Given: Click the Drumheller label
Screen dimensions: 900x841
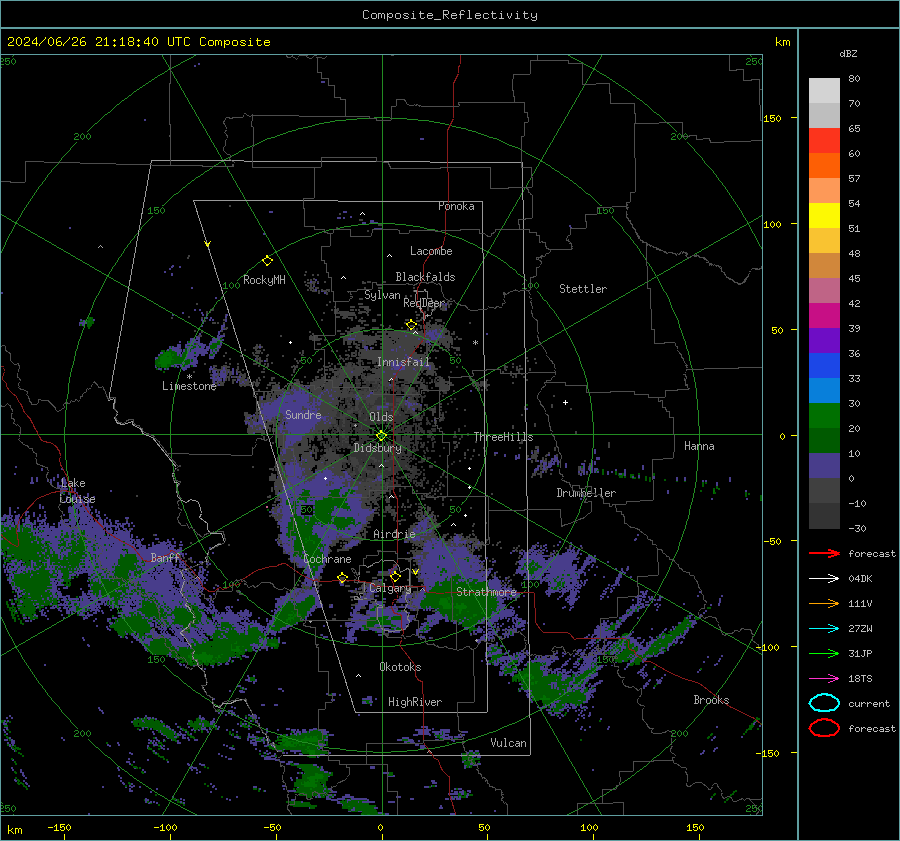Looking at the screenshot, I should point(586,493).
